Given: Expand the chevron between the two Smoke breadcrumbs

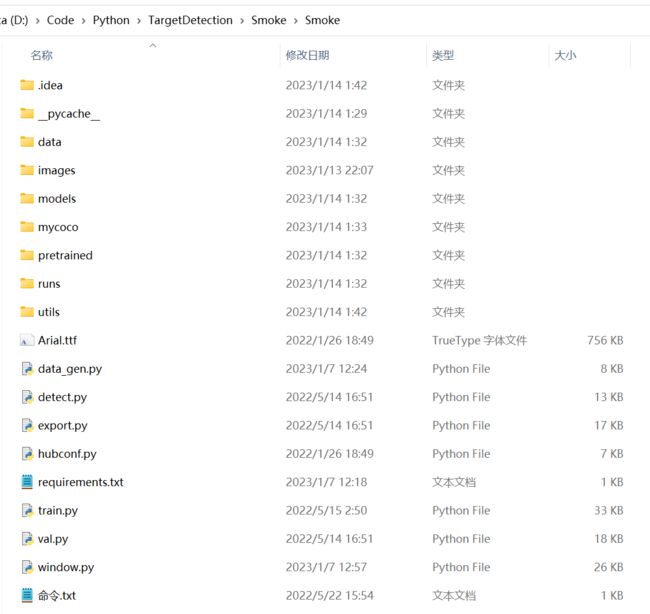Looking at the screenshot, I should click(296, 21).
